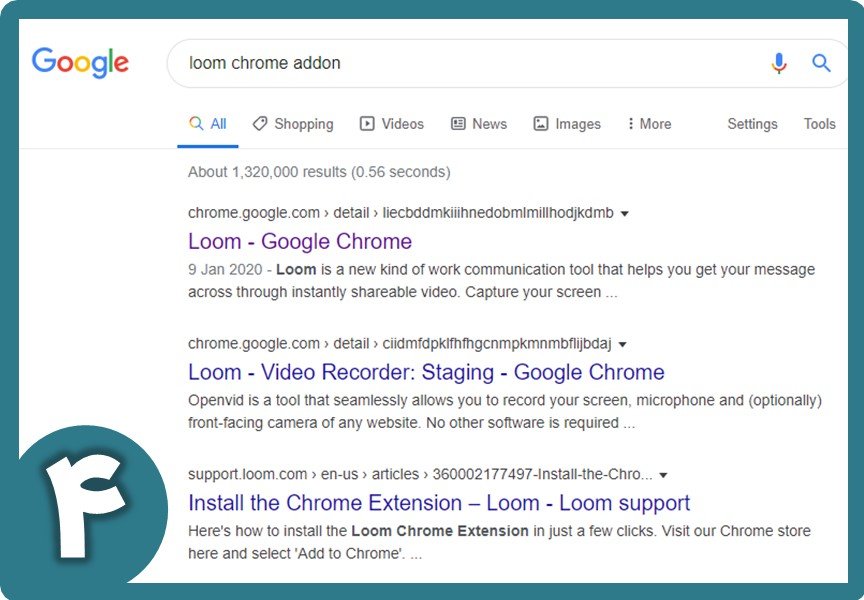The height and width of the screenshot is (600, 864).
Task: Click the Shopping tag icon
Action: click(260, 123)
